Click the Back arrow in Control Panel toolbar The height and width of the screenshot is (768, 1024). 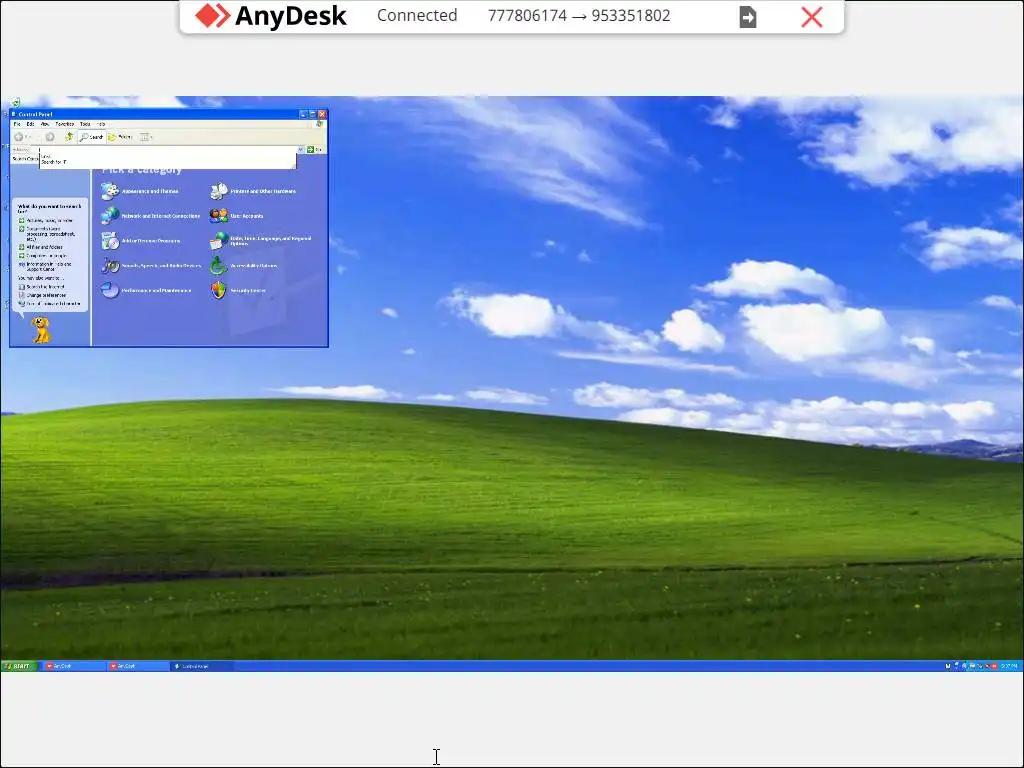[19, 136]
